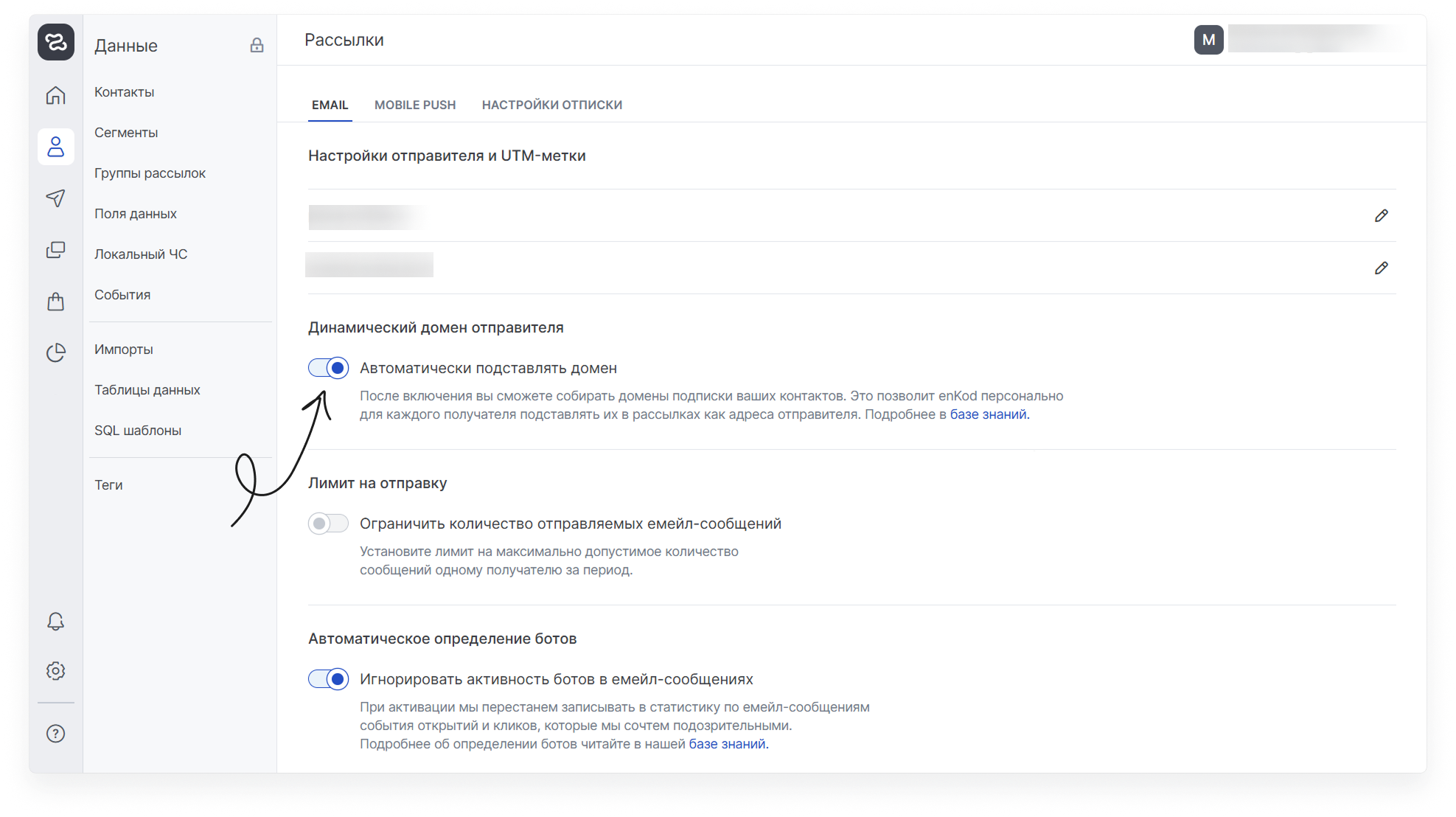Image resolution: width=1456 pixels, height=817 pixels.
Task: Click the second row pencil edit icon
Action: 1381,268
